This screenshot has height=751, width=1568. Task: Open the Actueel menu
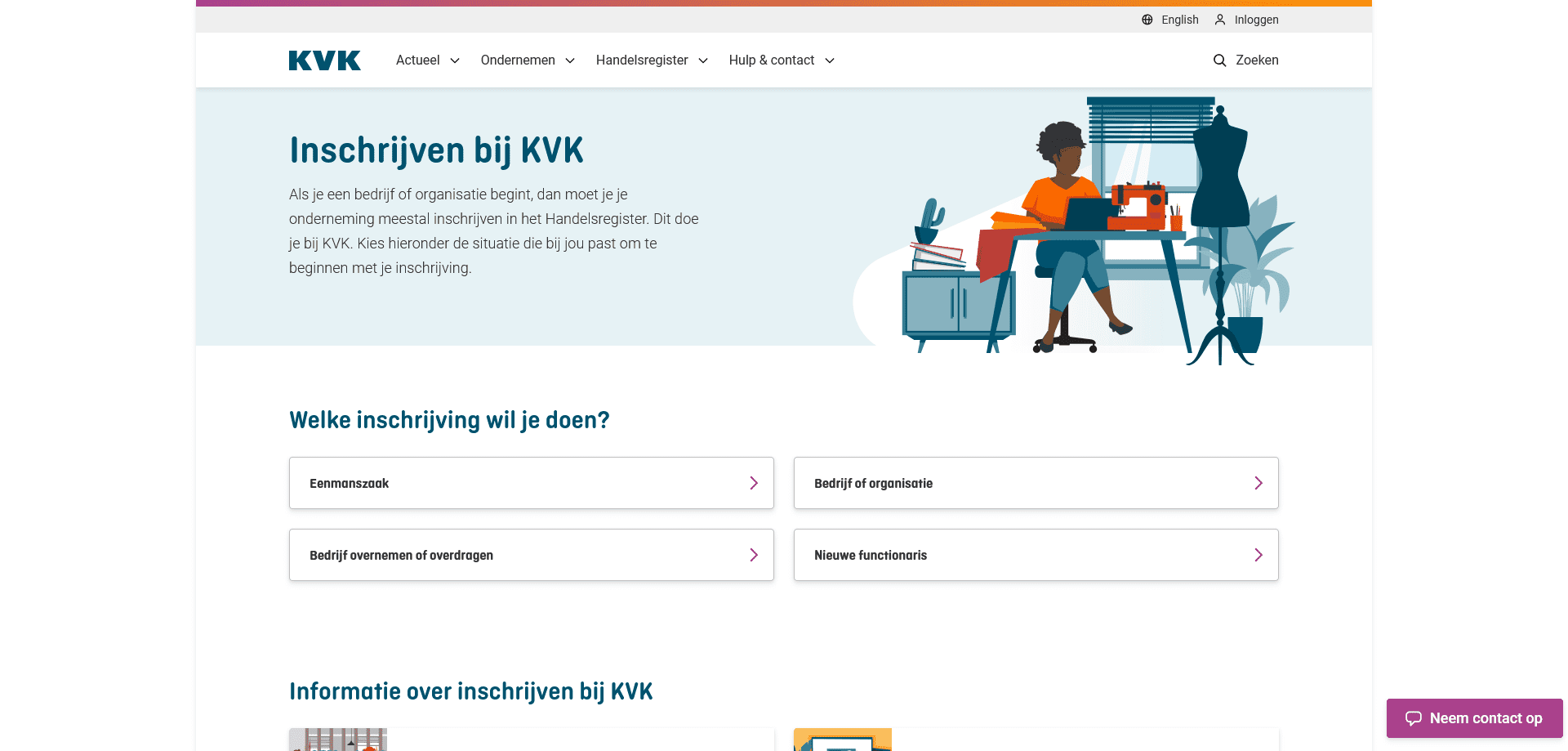point(428,60)
